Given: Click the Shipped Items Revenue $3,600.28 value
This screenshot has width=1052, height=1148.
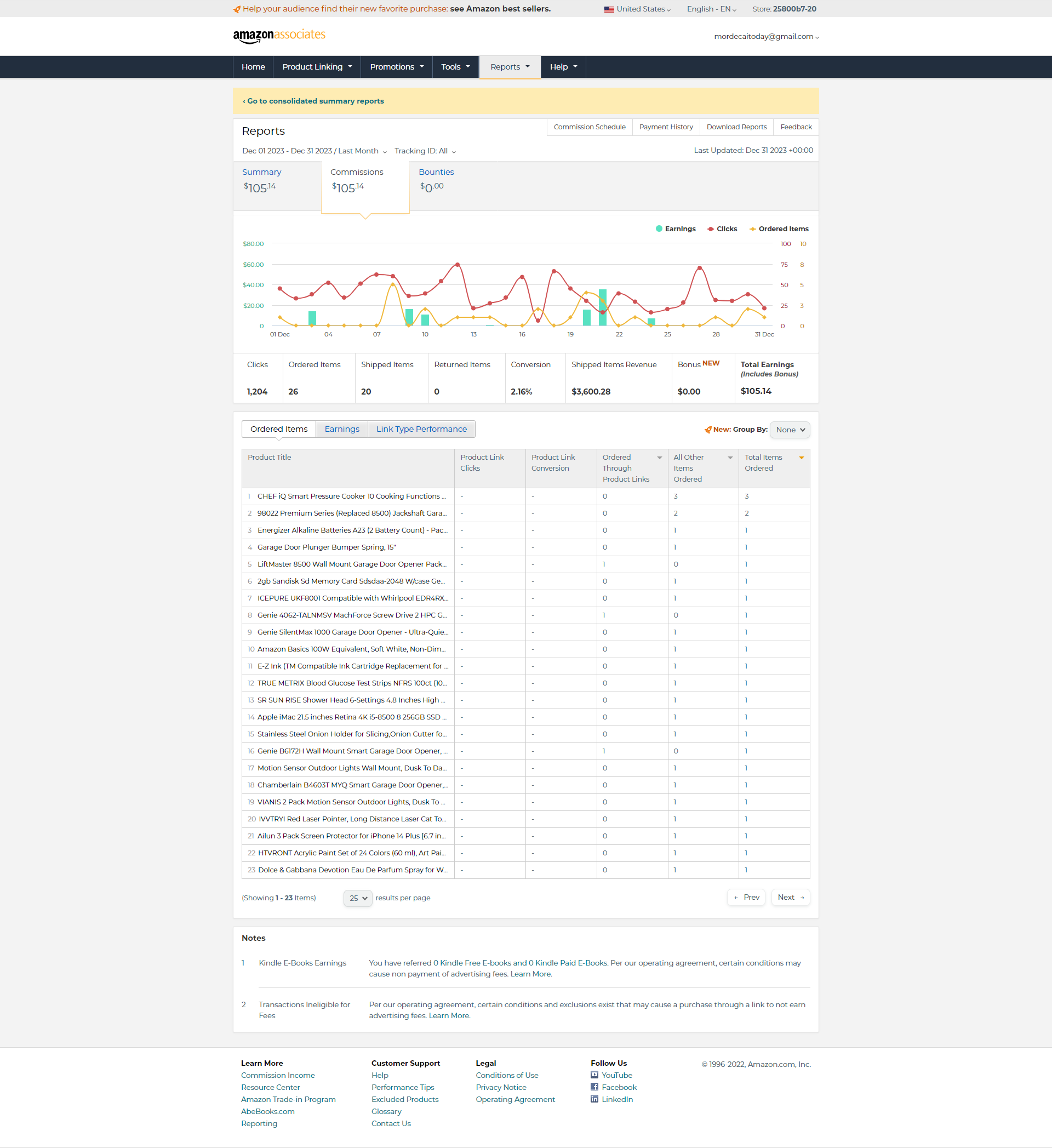Looking at the screenshot, I should (590, 392).
